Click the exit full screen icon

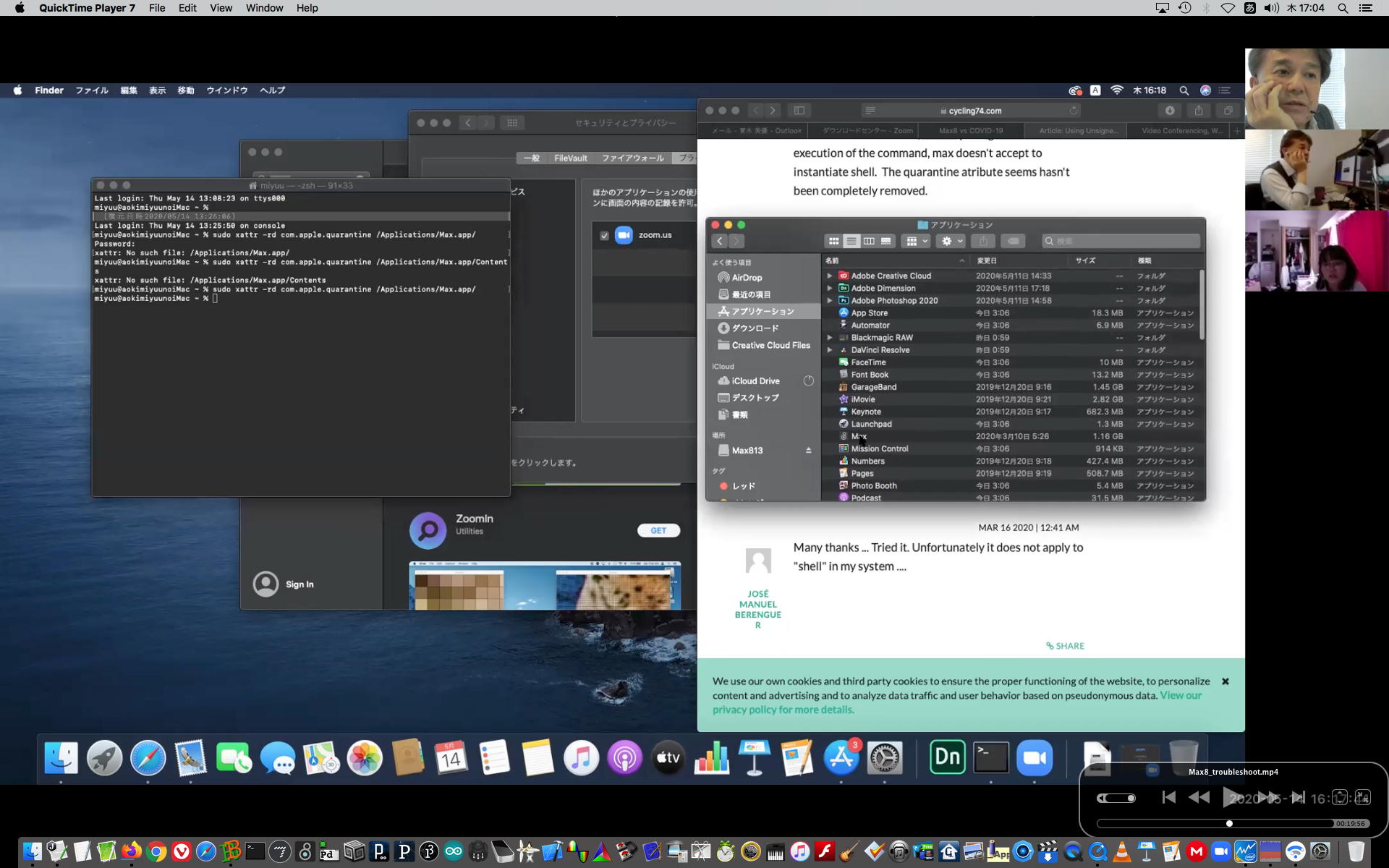click(1362, 797)
